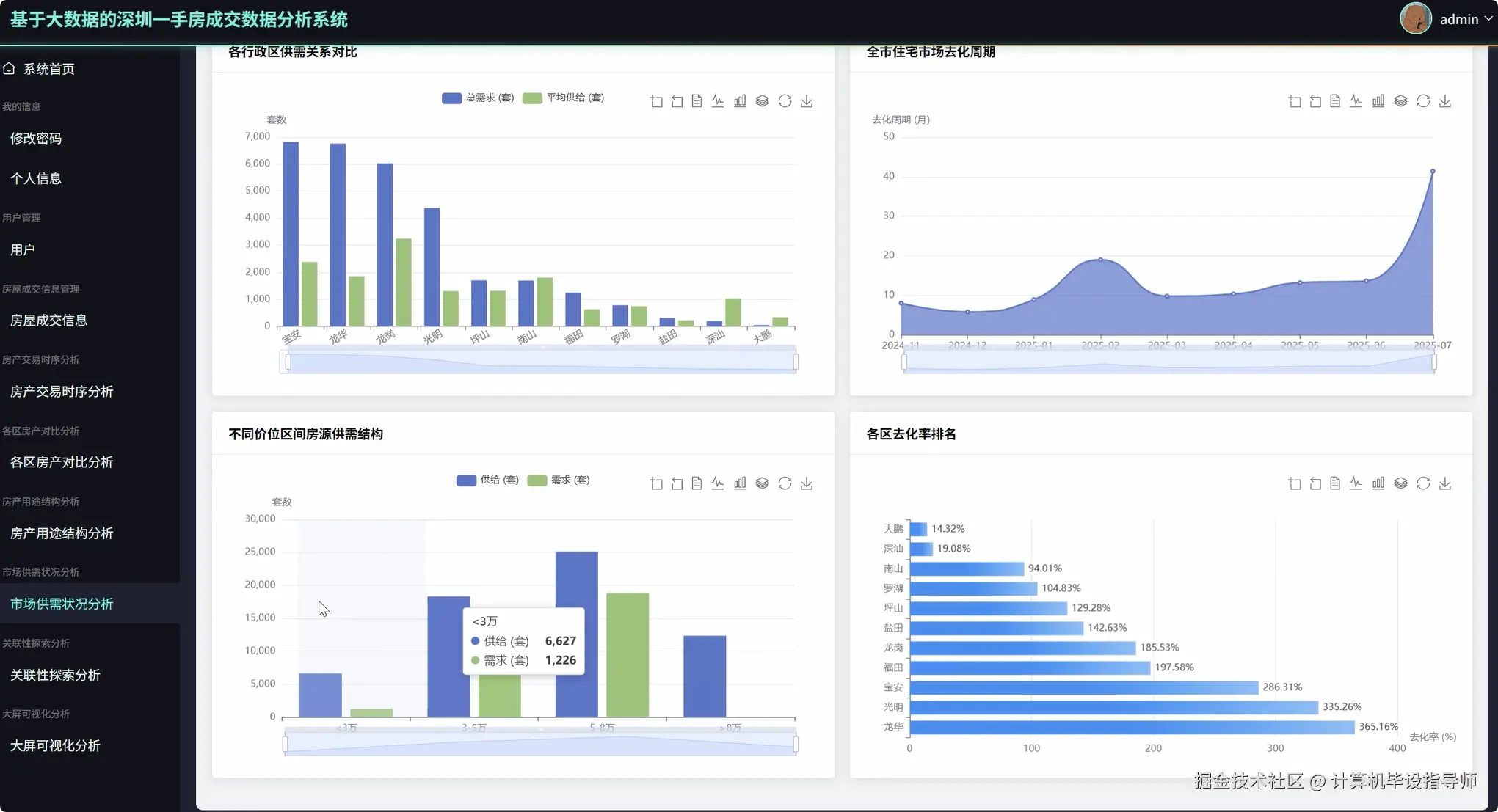The height and width of the screenshot is (812, 1498).
Task: Click the zoom area icon in the de-stocking cycle chart
Action: (x=1295, y=101)
